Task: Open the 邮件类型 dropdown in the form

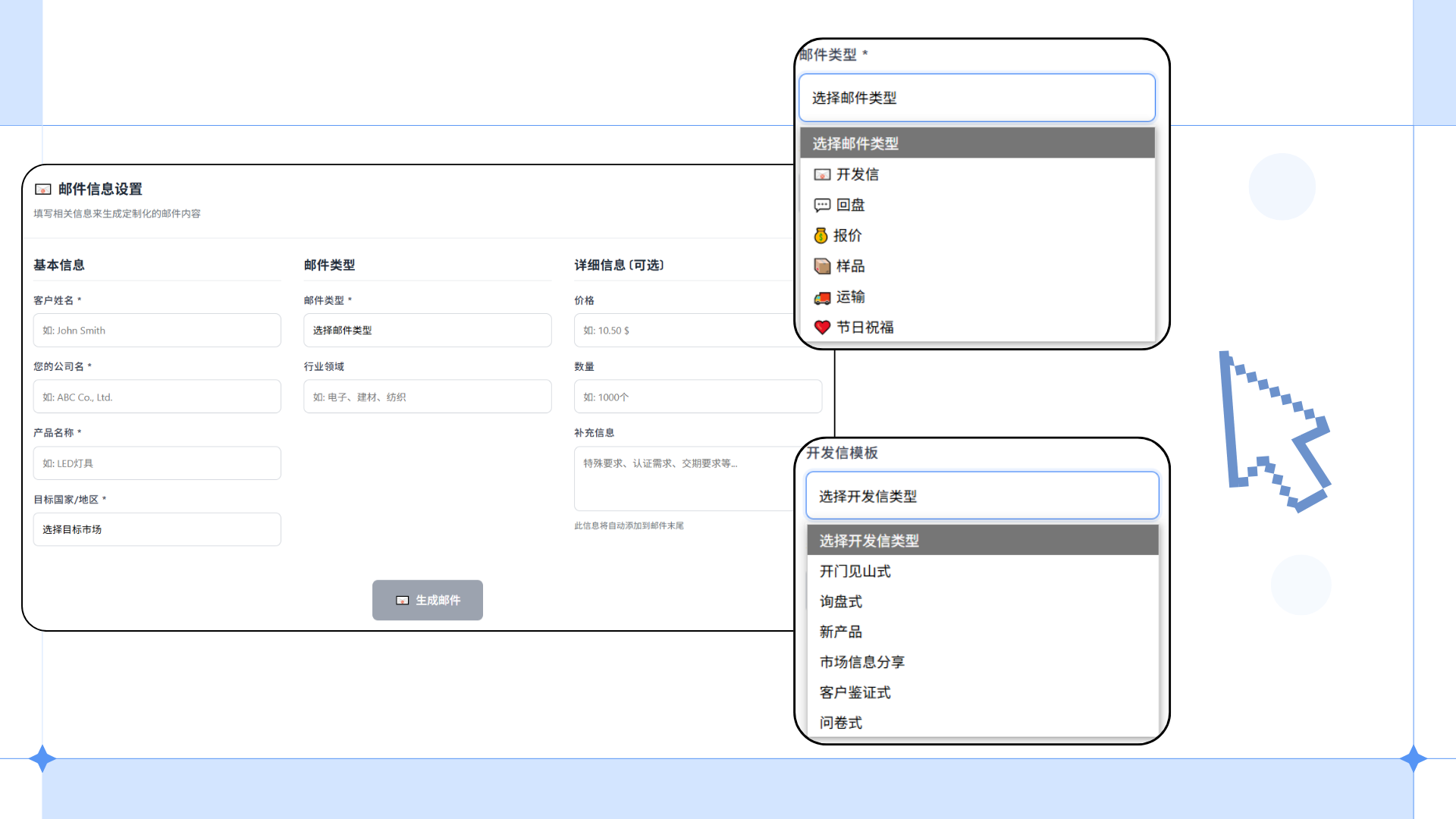Action: (x=427, y=331)
